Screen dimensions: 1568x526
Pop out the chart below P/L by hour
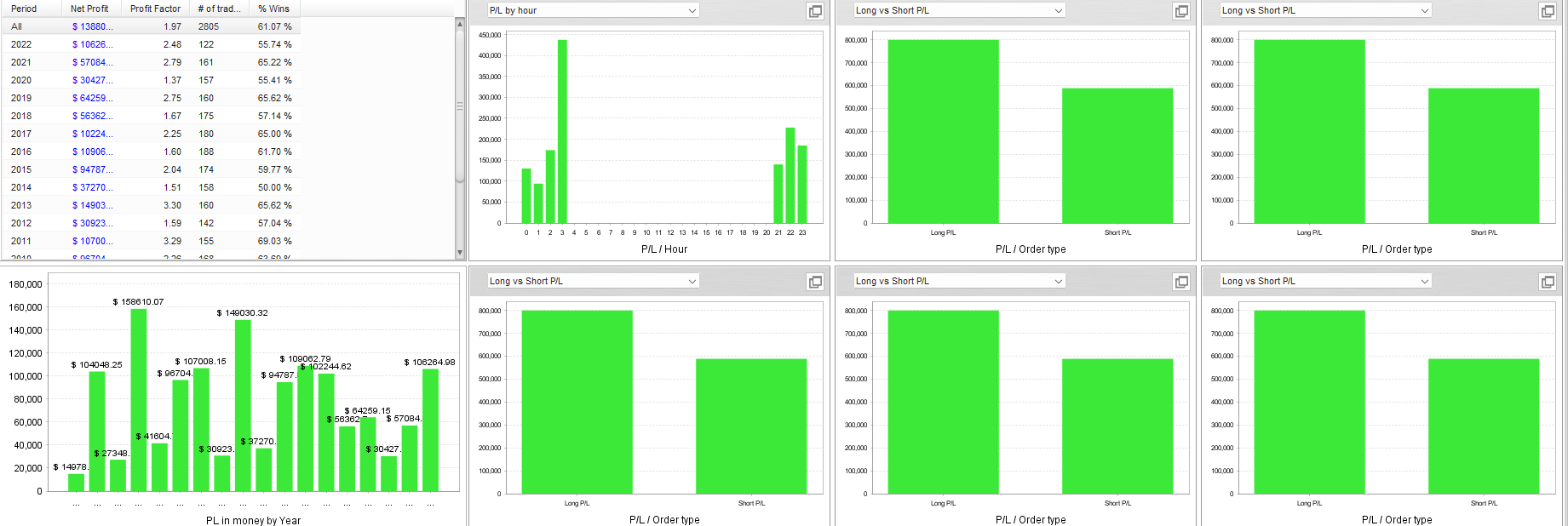[x=815, y=282]
